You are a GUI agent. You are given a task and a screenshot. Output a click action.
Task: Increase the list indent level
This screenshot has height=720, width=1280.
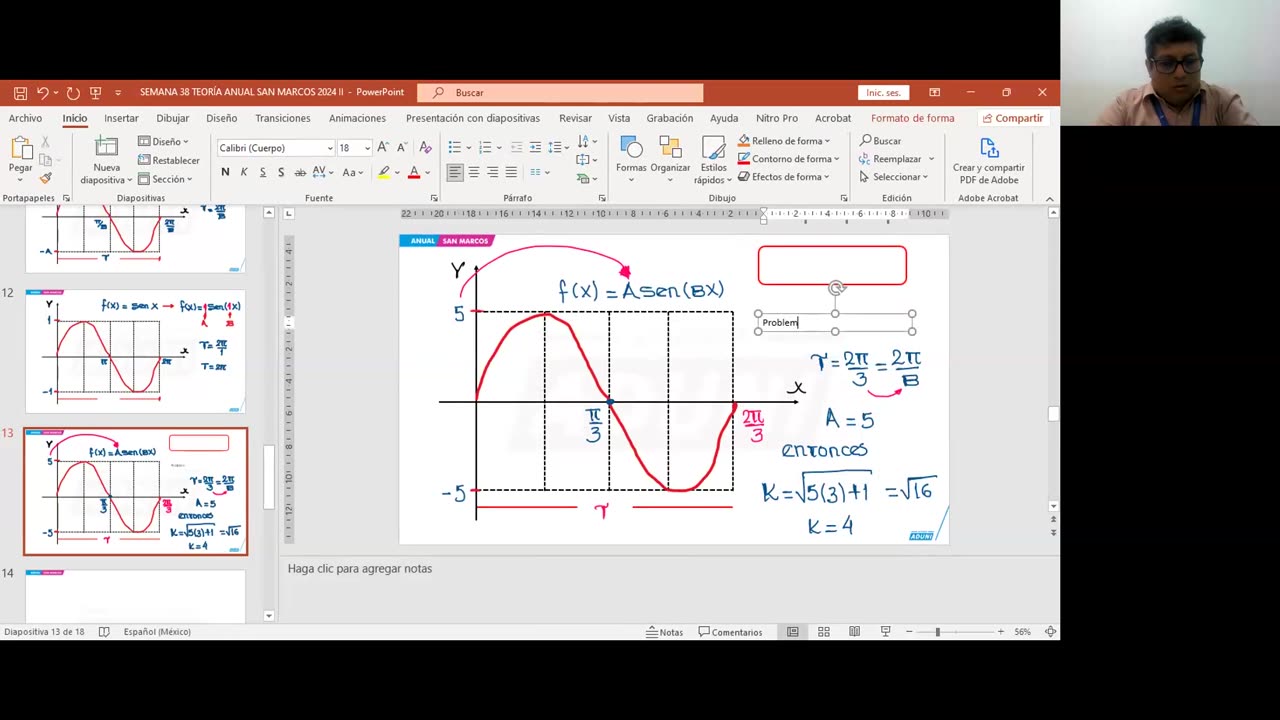[x=536, y=148]
